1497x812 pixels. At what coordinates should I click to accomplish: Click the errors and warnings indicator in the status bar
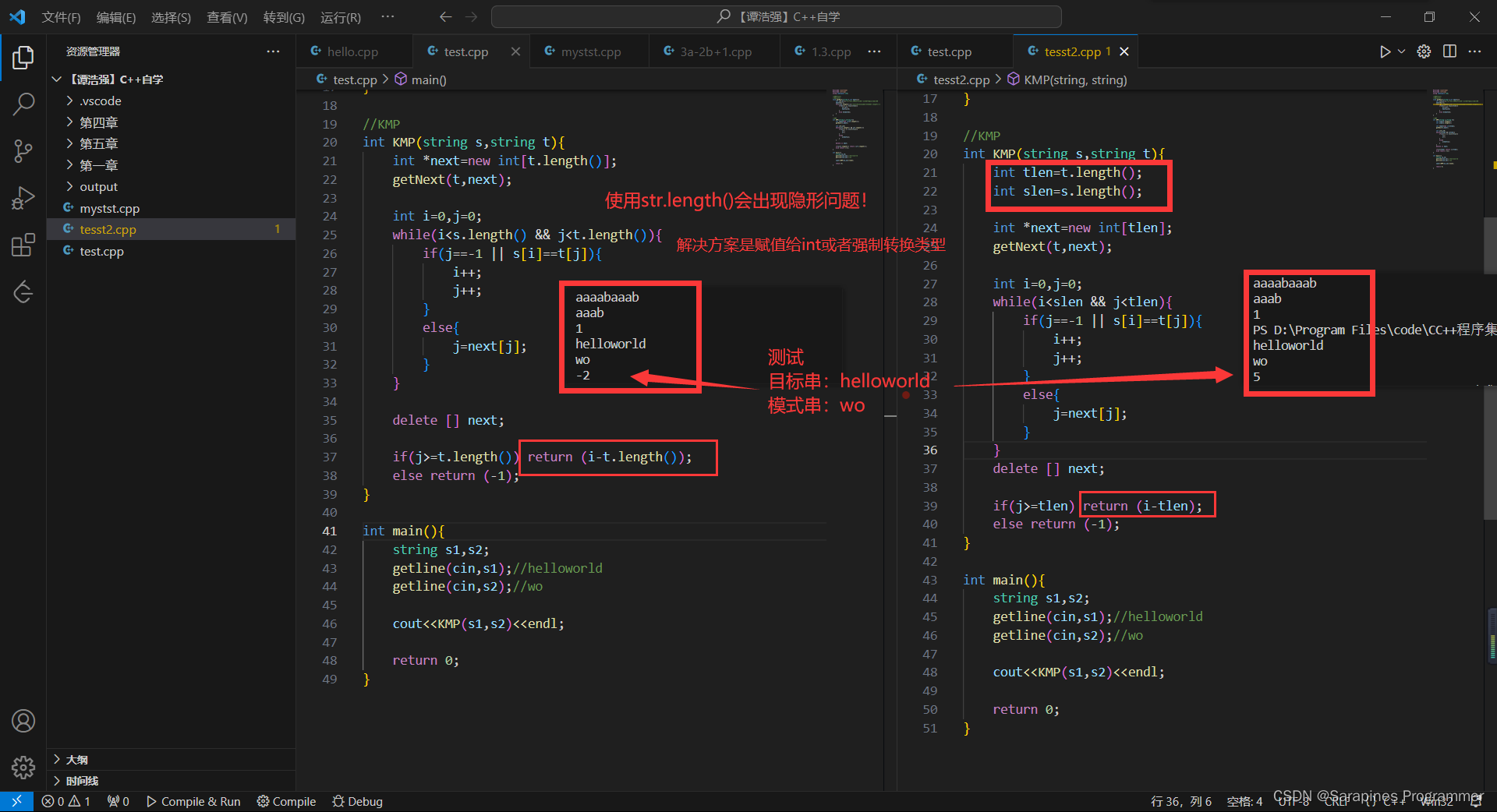66,800
